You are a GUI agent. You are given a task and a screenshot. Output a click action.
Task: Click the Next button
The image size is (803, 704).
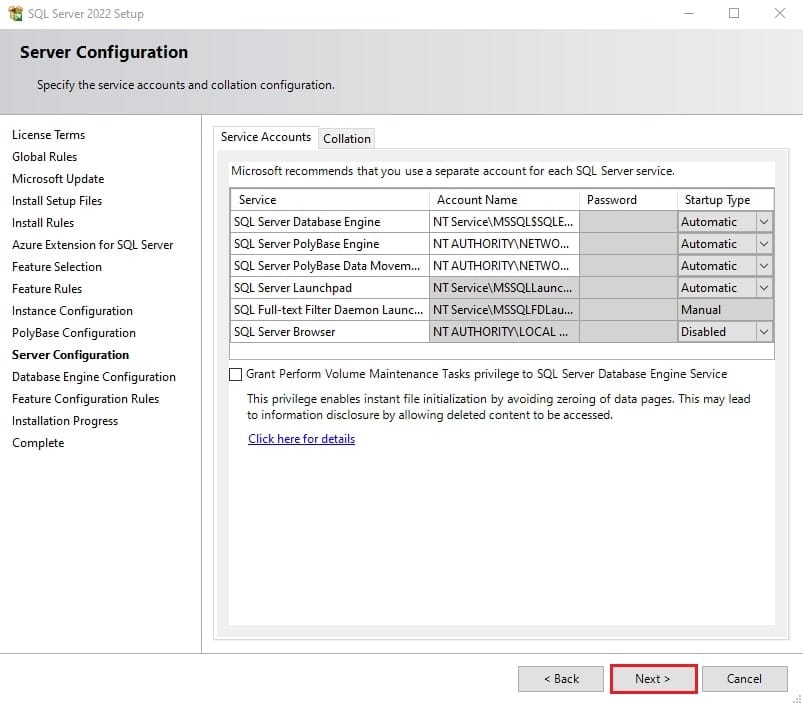point(653,679)
